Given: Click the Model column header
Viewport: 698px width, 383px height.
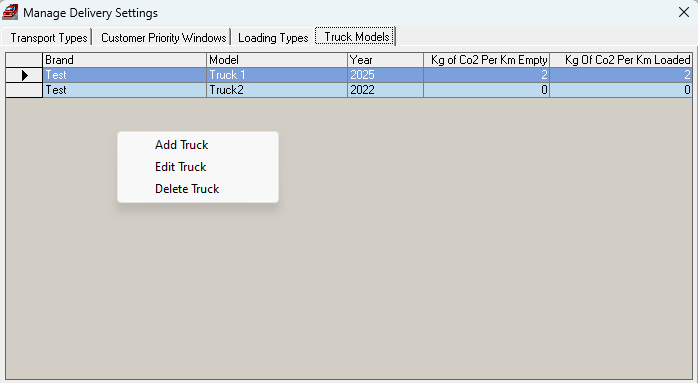Looking at the screenshot, I should pos(277,60).
